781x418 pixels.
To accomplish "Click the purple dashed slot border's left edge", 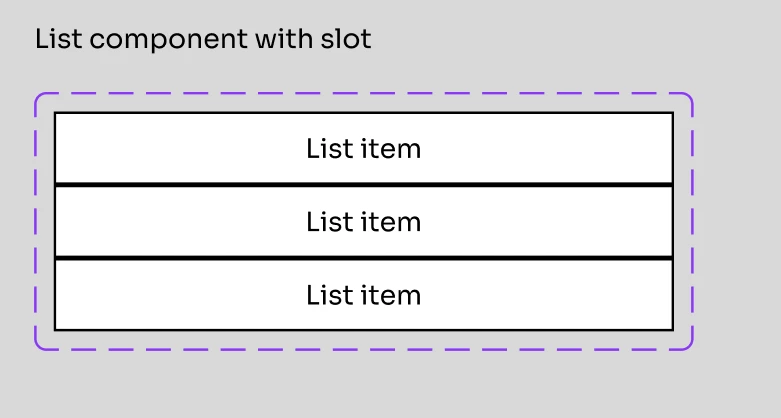I will pyautogui.click(x=35, y=221).
